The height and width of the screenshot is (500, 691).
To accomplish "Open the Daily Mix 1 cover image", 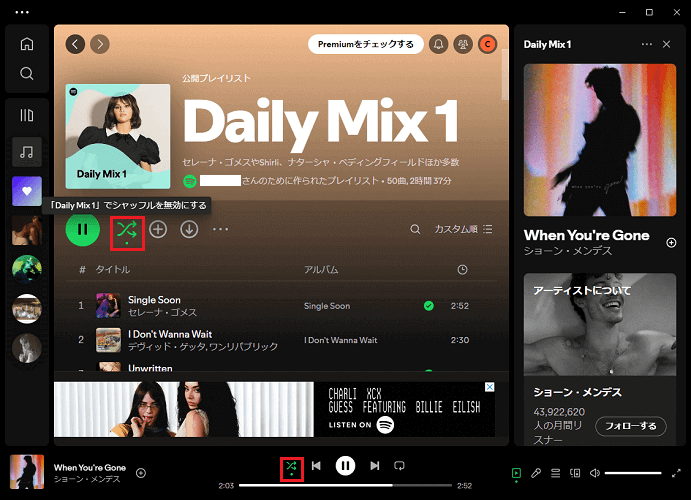I will coord(118,137).
